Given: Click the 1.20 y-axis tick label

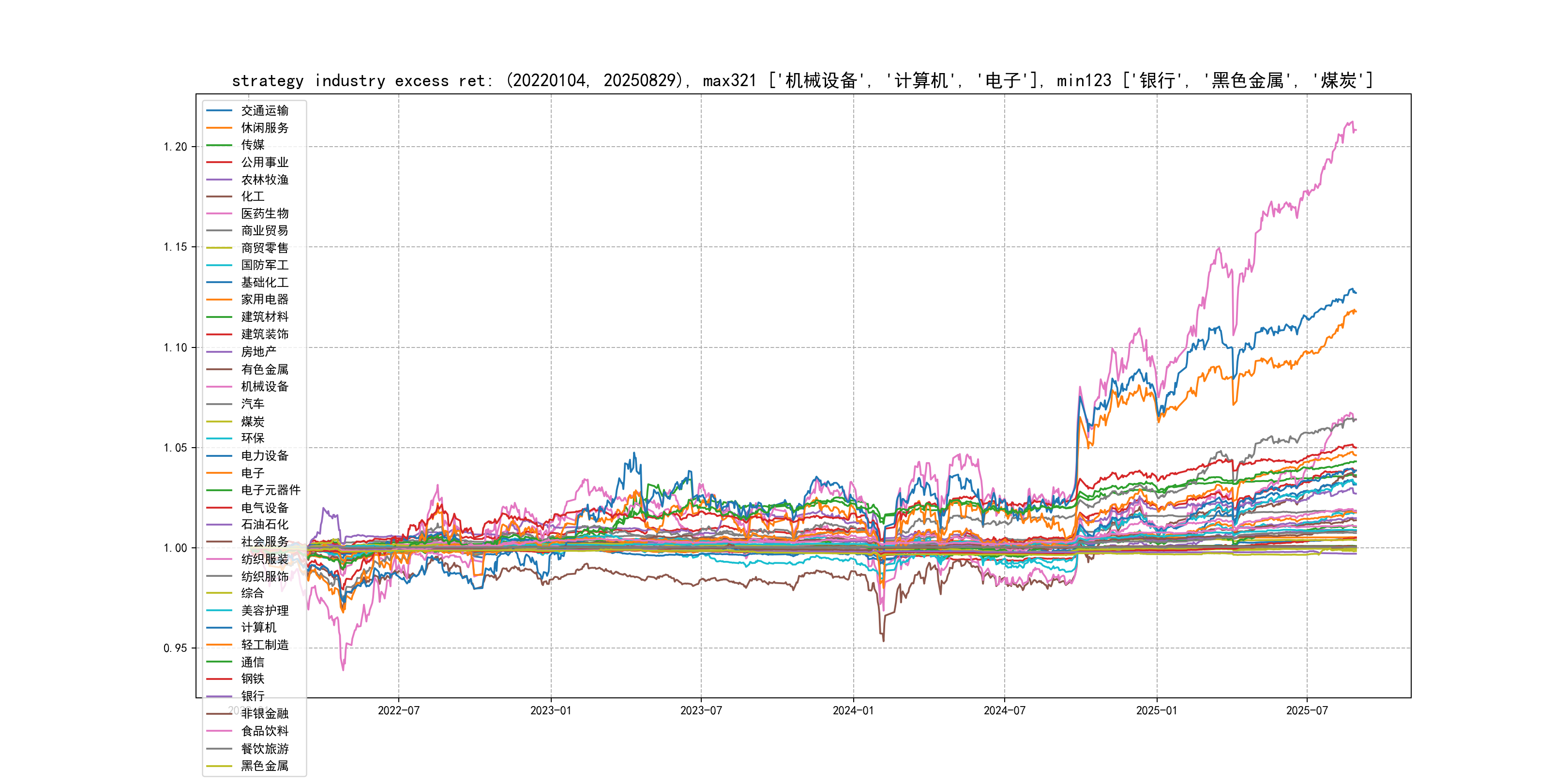Looking at the screenshot, I should [175, 147].
